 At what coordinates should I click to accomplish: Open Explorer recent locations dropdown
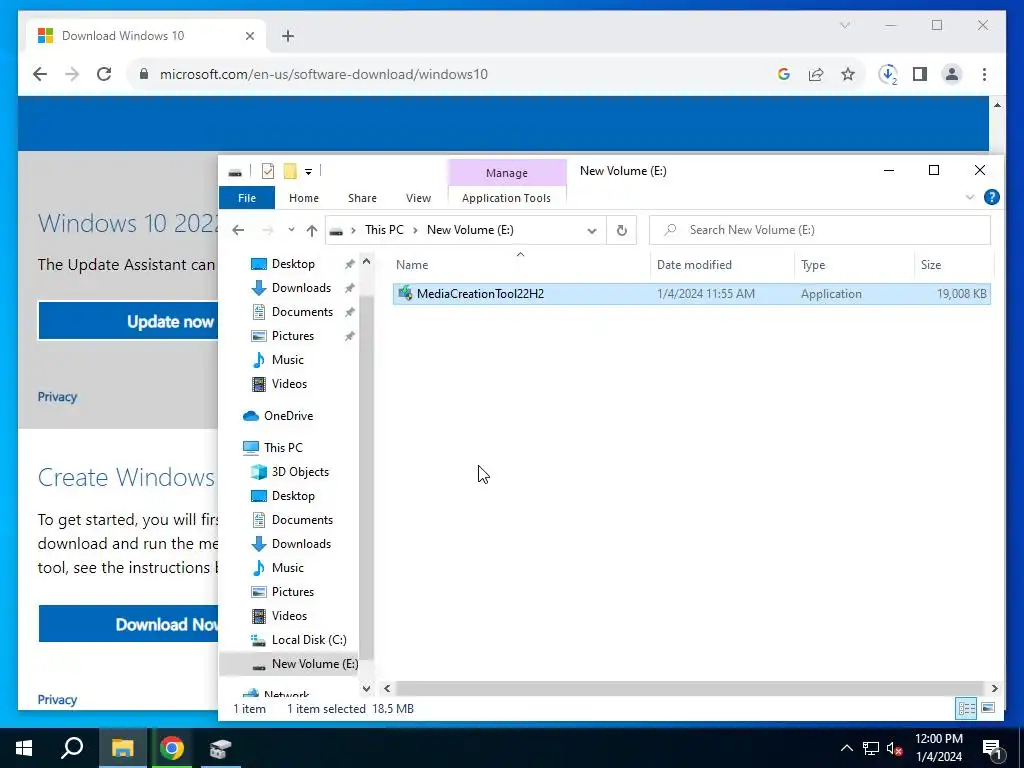(291, 230)
